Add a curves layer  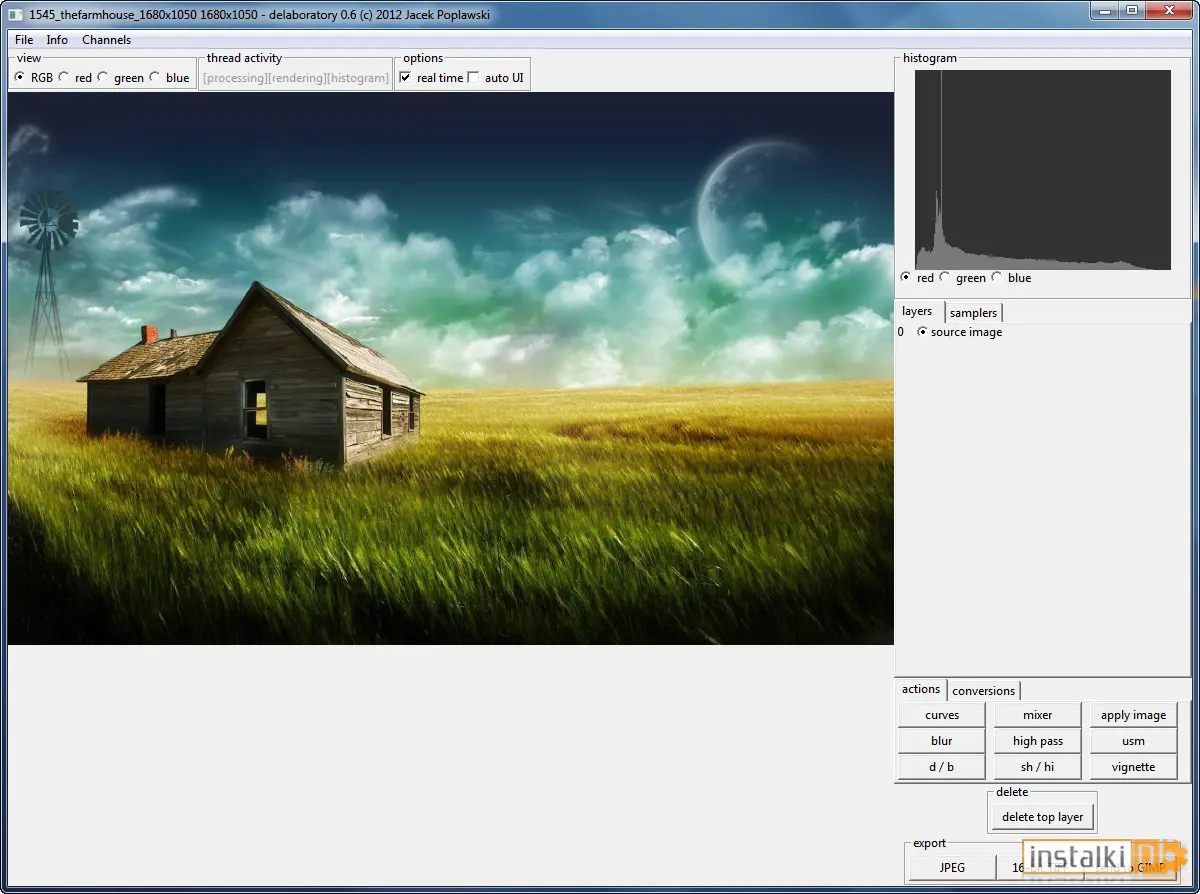(x=942, y=715)
